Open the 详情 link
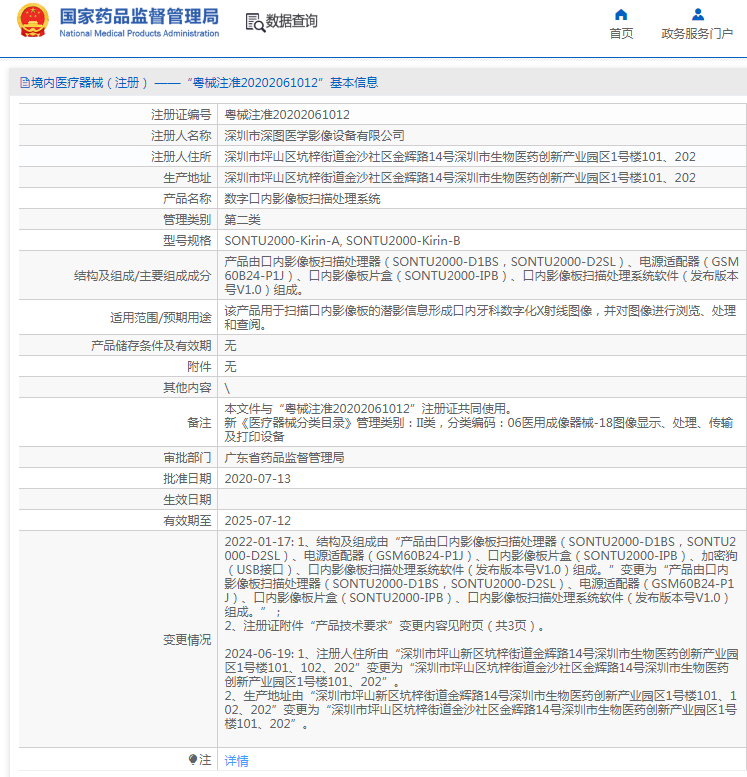 pyautogui.click(x=236, y=761)
